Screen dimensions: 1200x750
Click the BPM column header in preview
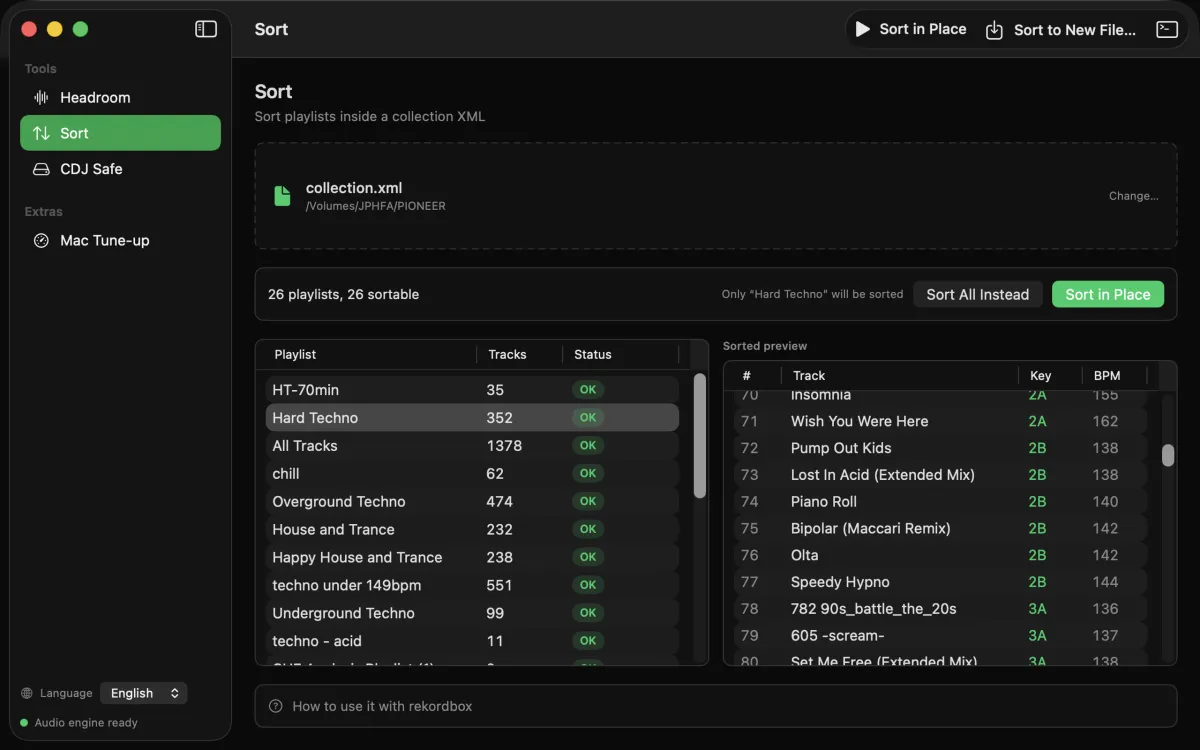pos(1107,376)
